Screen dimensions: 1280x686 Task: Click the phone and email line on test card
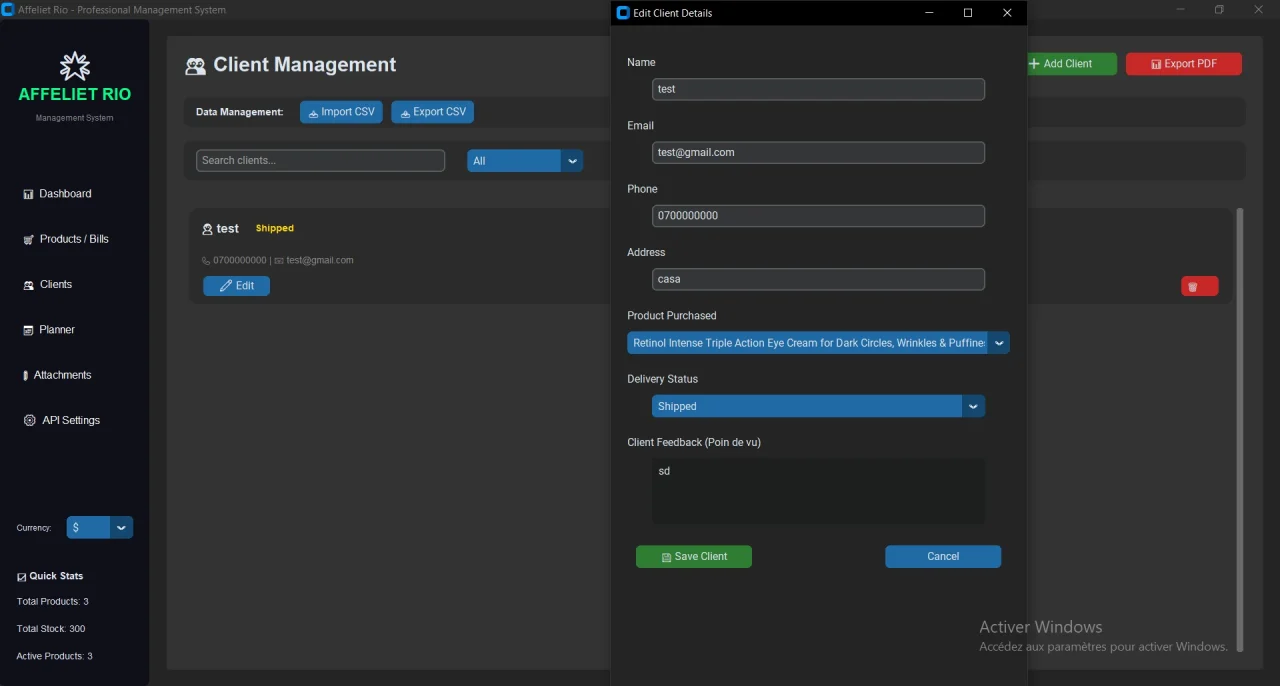pos(278,260)
